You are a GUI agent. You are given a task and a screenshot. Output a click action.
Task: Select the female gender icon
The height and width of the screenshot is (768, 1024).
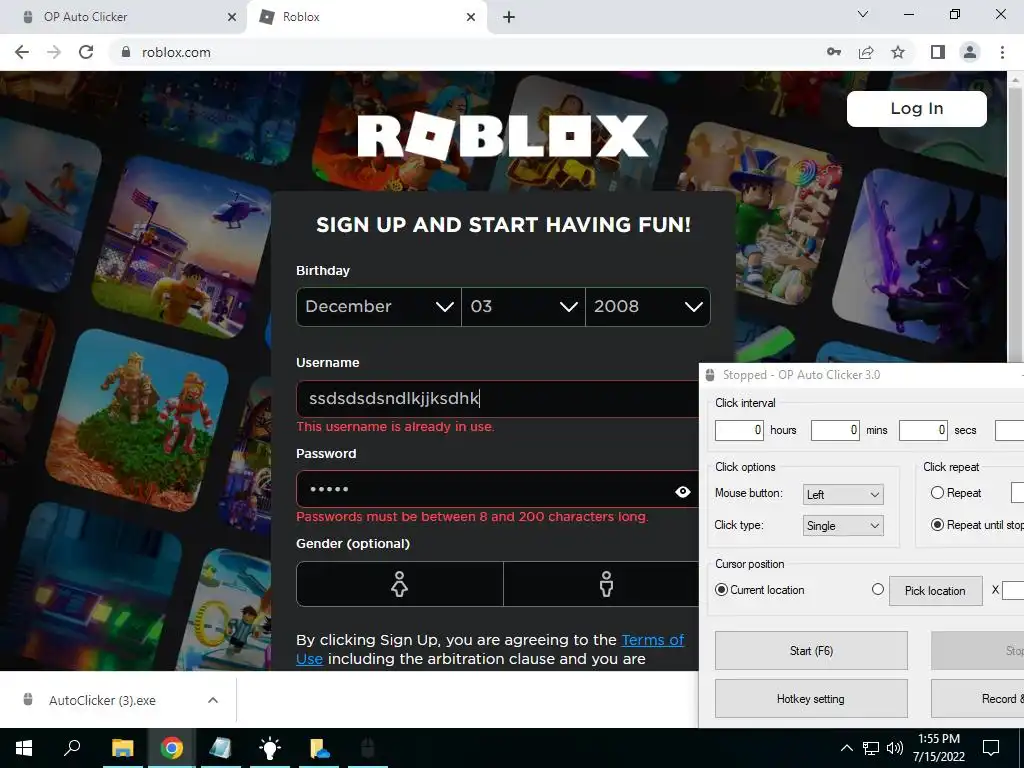coord(400,584)
